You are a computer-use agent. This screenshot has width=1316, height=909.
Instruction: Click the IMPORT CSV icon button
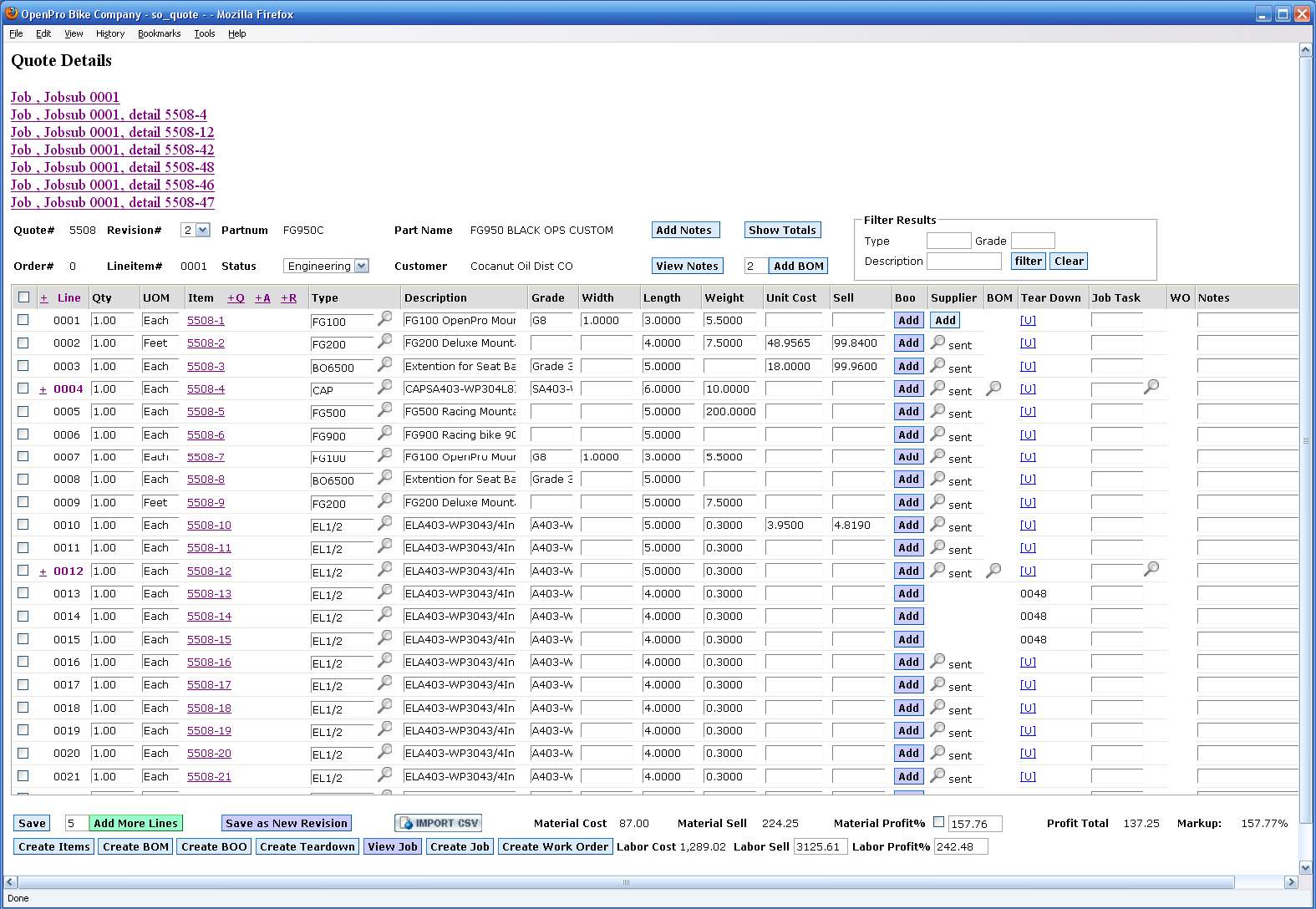pyautogui.click(x=439, y=823)
